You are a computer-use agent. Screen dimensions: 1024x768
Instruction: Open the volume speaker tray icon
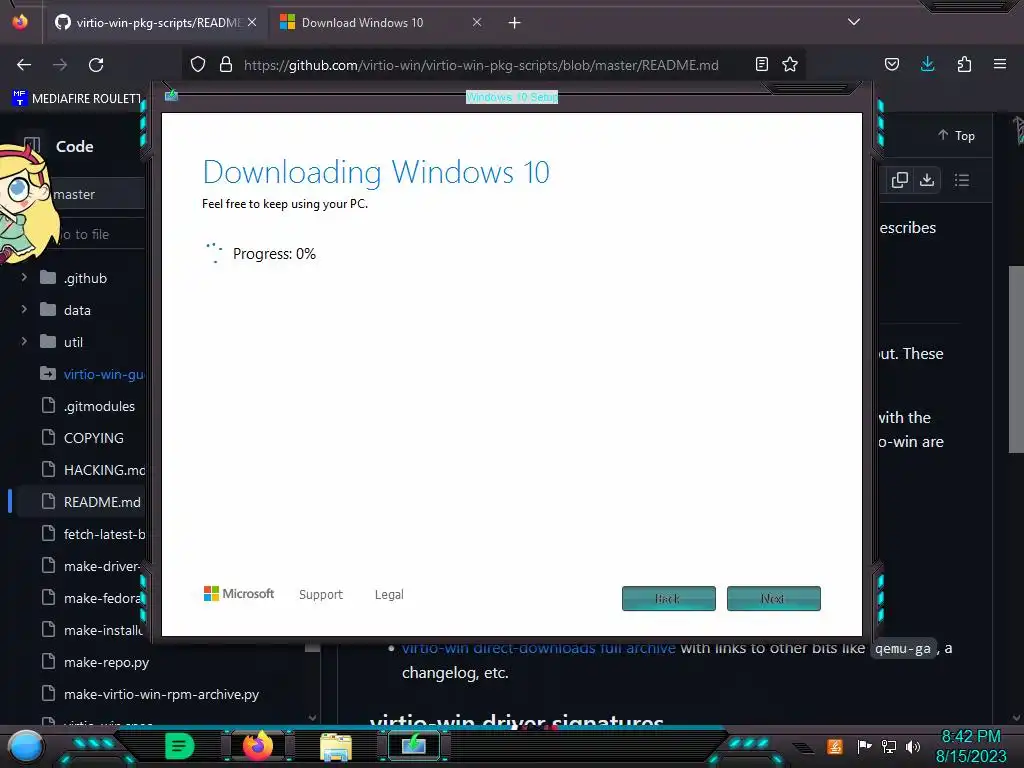(x=913, y=746)
